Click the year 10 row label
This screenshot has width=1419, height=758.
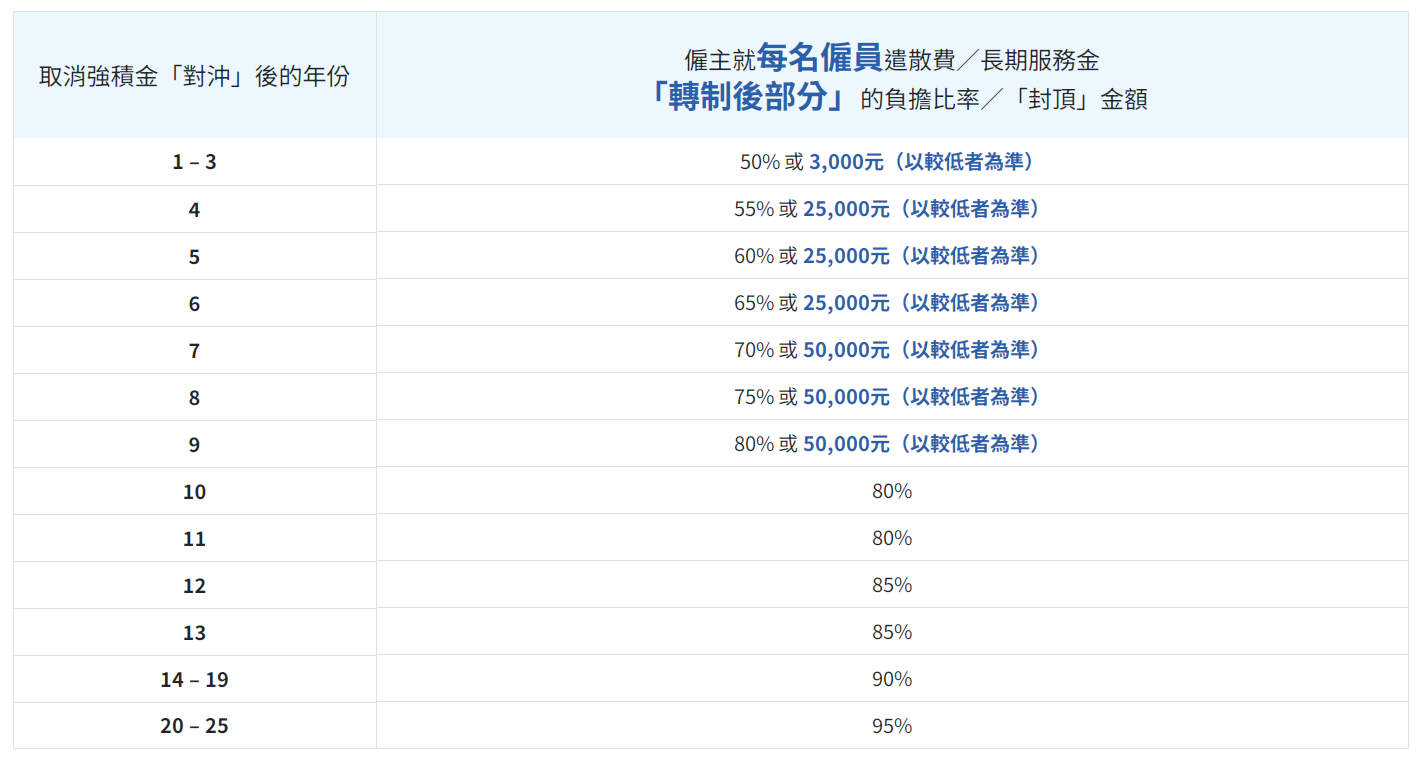tap(194, 492)
